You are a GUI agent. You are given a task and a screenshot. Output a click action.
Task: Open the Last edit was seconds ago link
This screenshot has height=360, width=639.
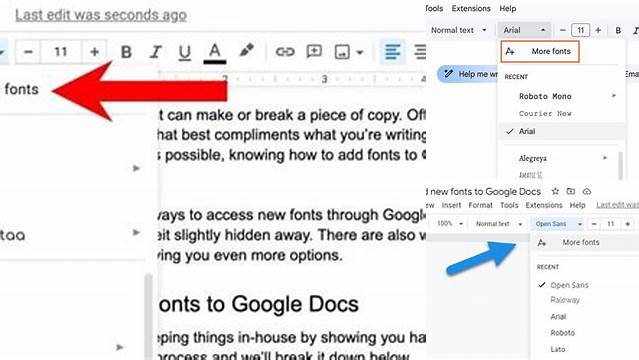coord(101,15)
